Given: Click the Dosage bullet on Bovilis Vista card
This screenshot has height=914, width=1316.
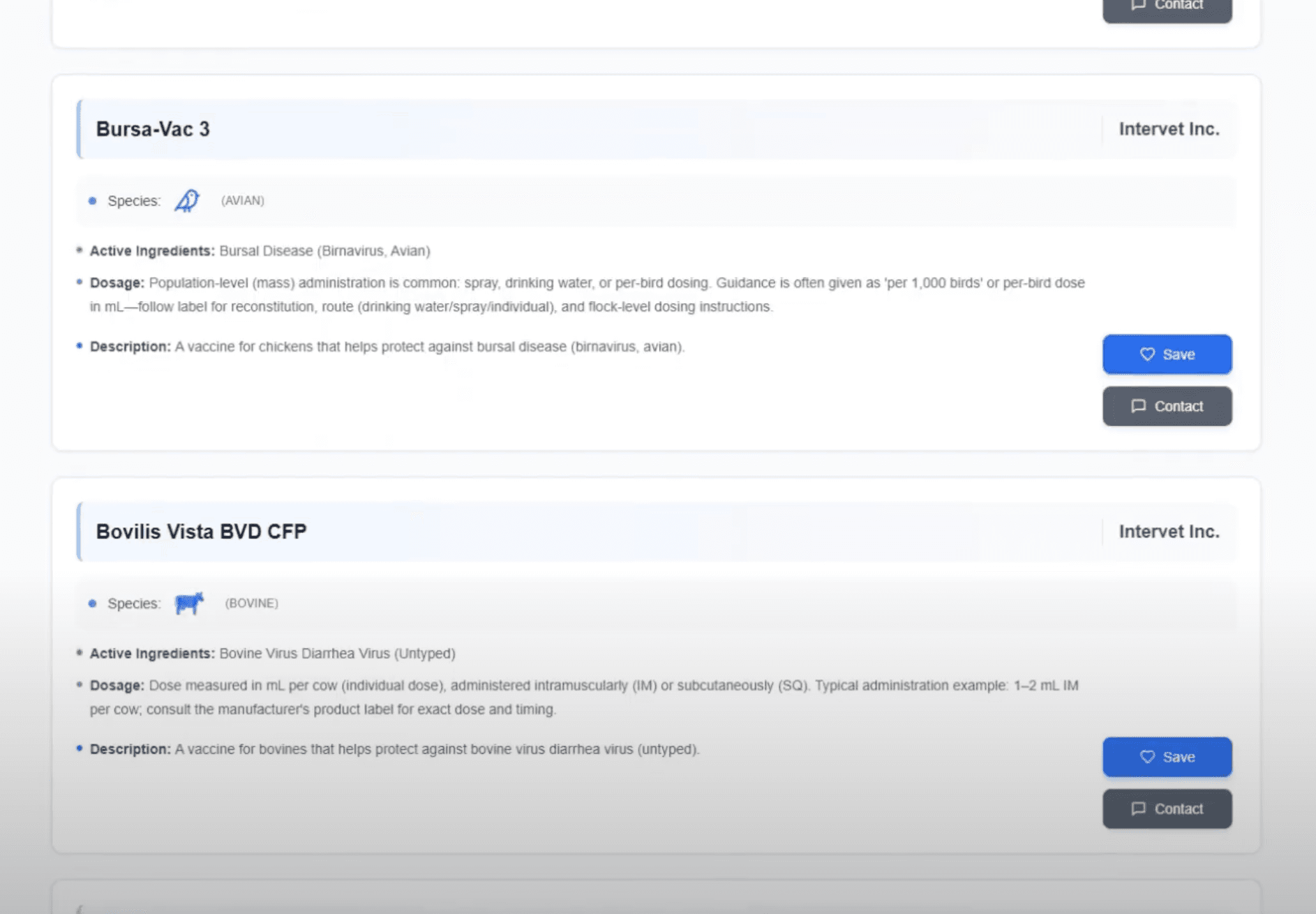Looking at the screenshot, I should tap(78, 685).
